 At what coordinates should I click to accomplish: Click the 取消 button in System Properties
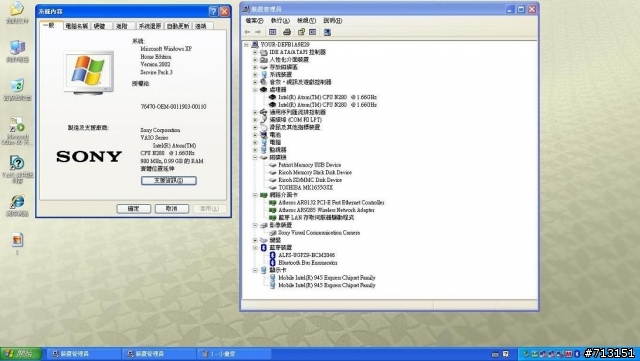tap(171, 209)
